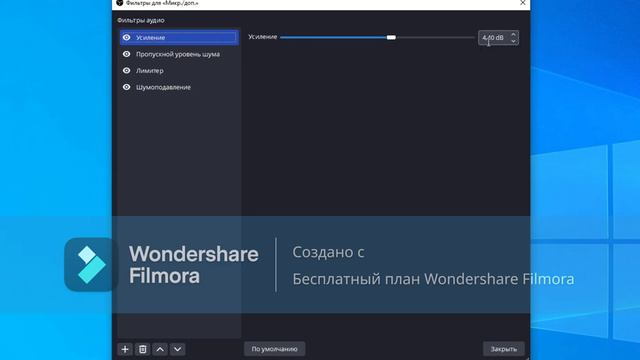
Task: Select the Шумоподавление filter
Action: click(179, 87)
